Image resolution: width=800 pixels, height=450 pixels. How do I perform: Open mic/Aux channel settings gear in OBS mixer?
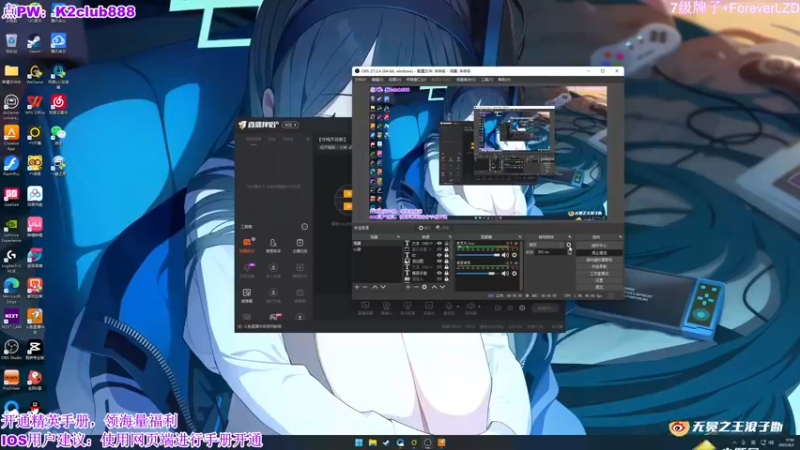point(514,255)
